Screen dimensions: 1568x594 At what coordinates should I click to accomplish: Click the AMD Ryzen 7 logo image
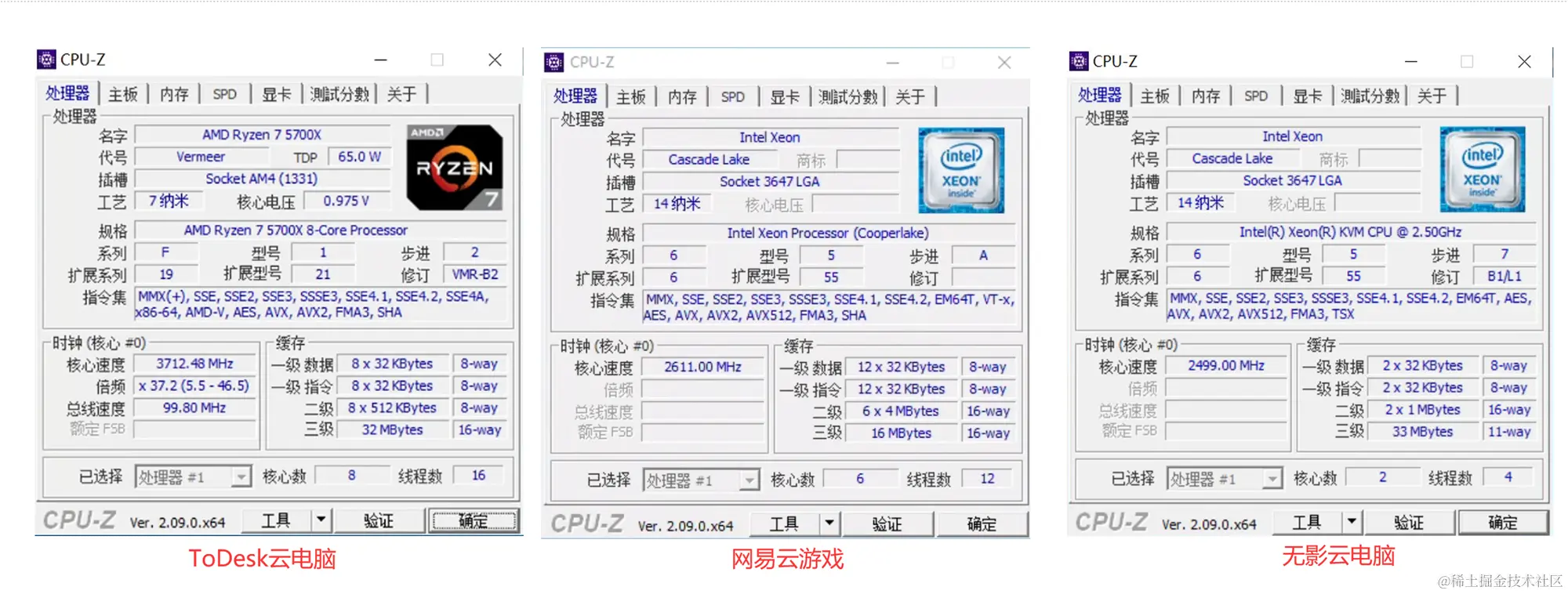[455, 167]
